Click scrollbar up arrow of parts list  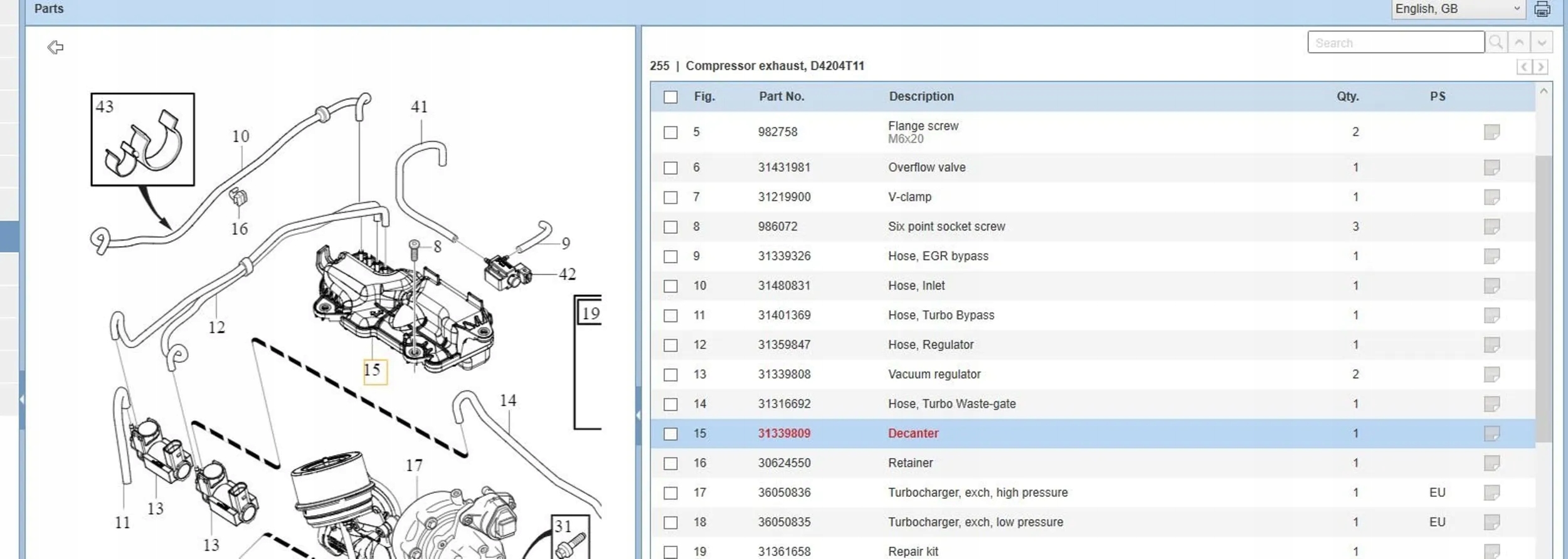pos(1544,91)
